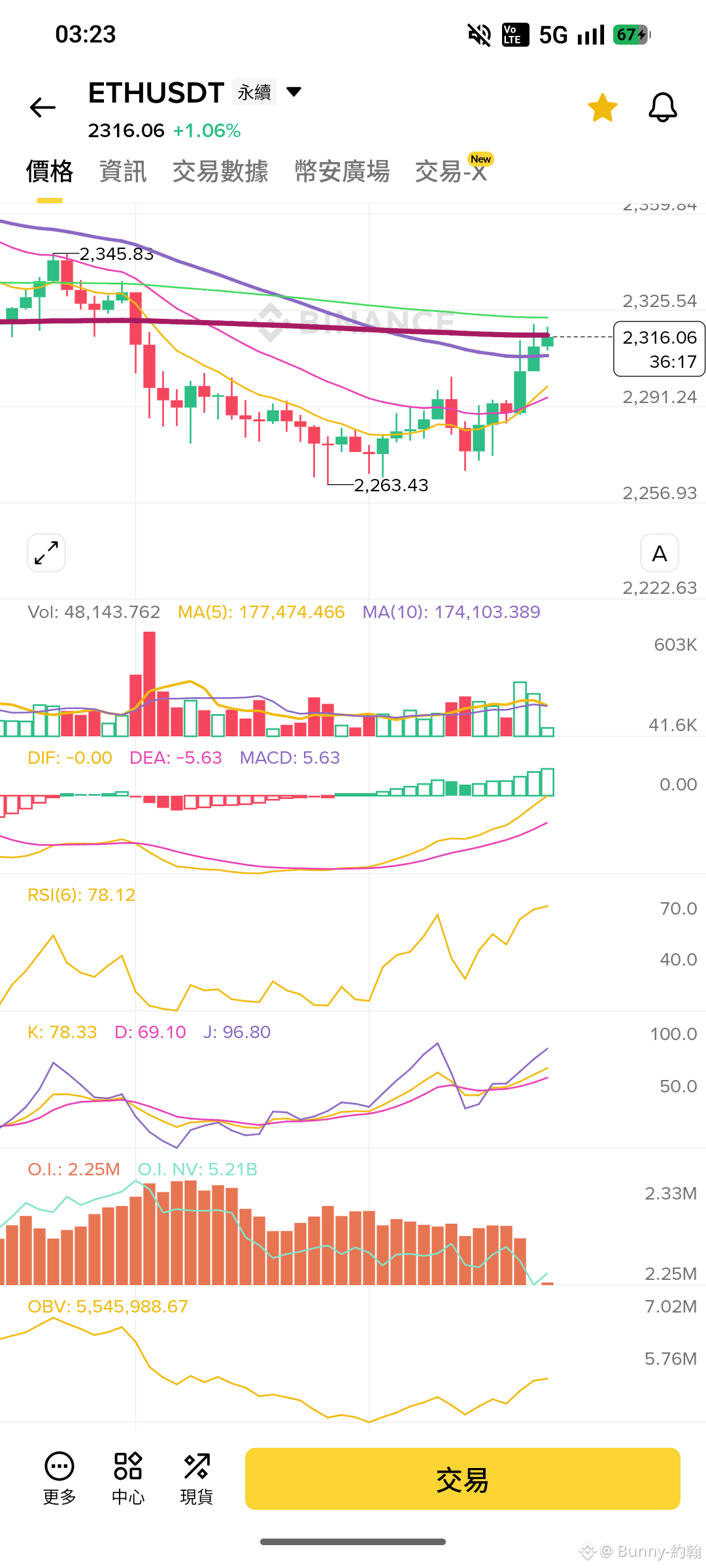Tap the 2,263.43 low price marker
This screenshot has height=1568, width=706.
[391, 485]
